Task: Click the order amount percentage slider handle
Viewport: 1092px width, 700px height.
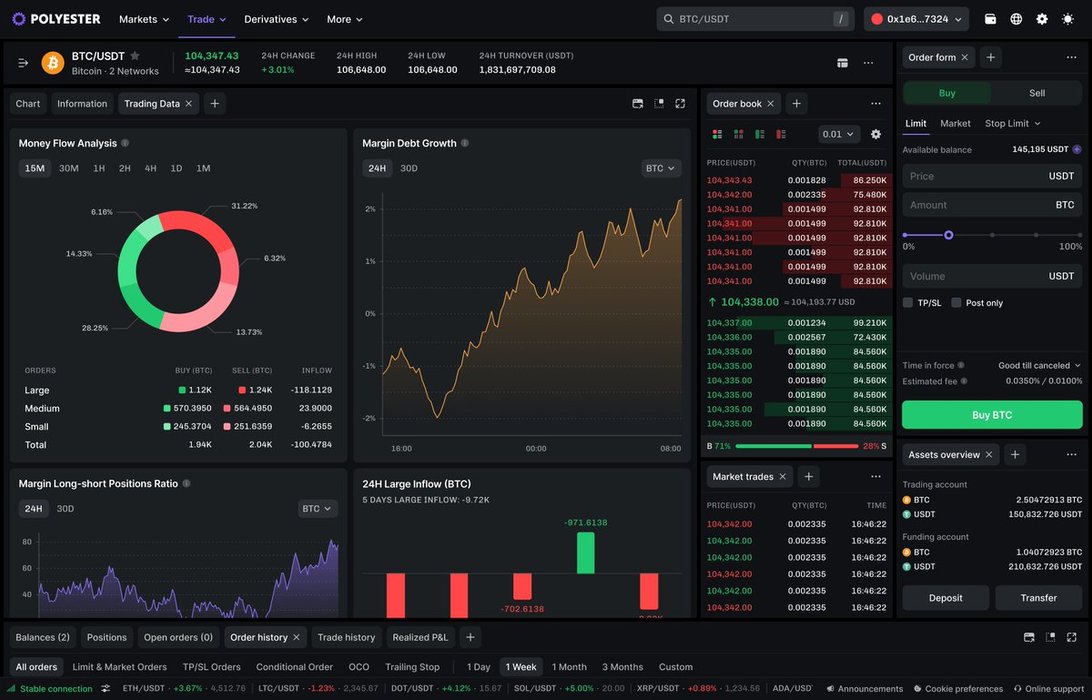Action: (948, 235)
